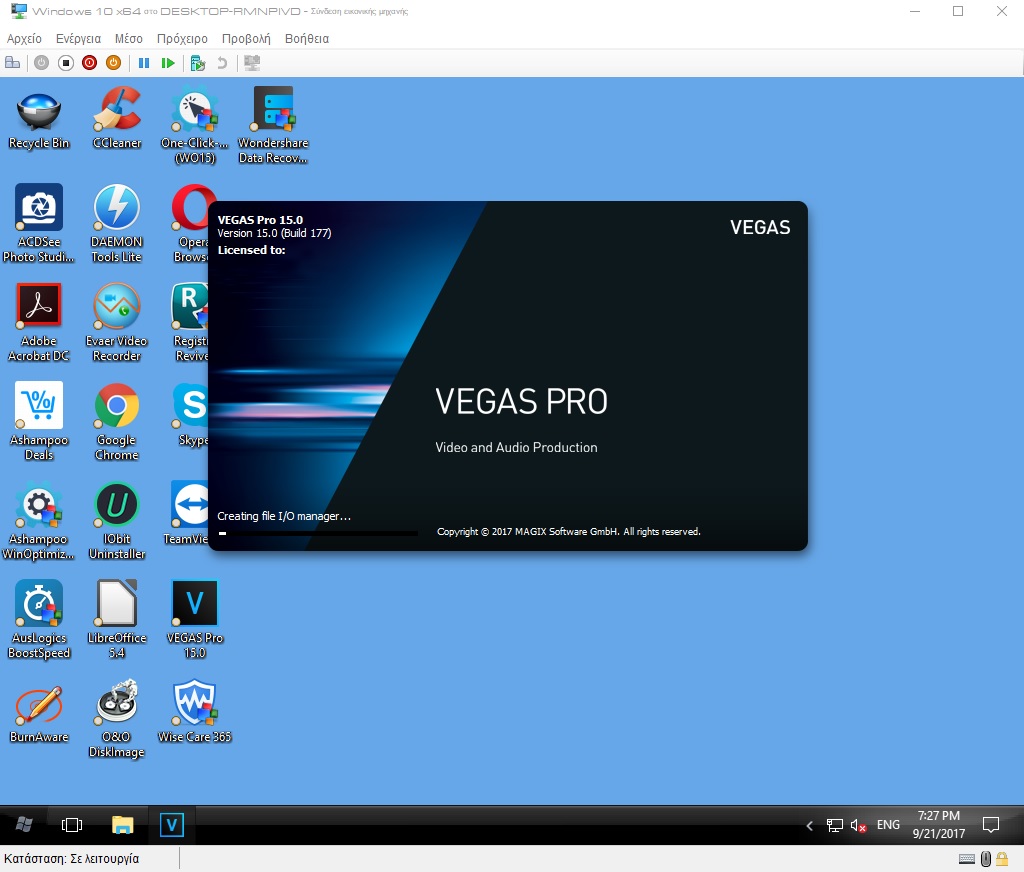Open File Explorer from the taskbar
This screenshot has height=872, width=1024.
click(x=122, y=824)
